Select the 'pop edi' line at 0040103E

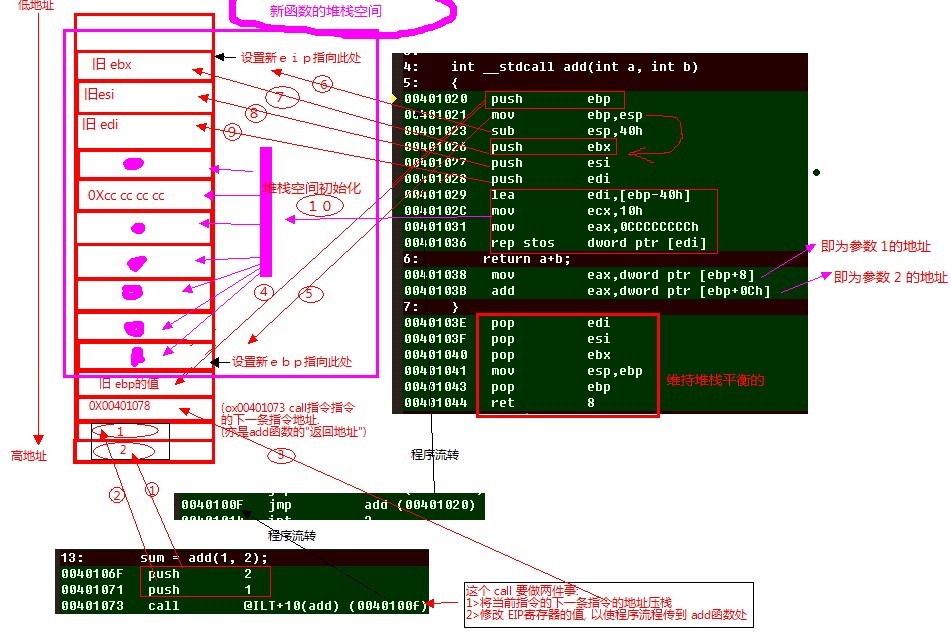pyautogui.click(x=550, y=323)
